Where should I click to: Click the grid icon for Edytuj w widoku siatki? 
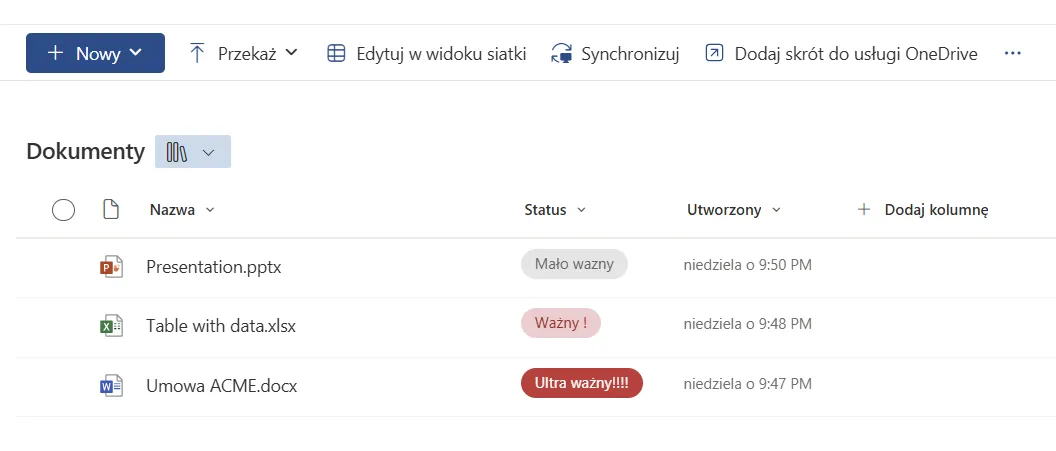(x=337, y=54)
